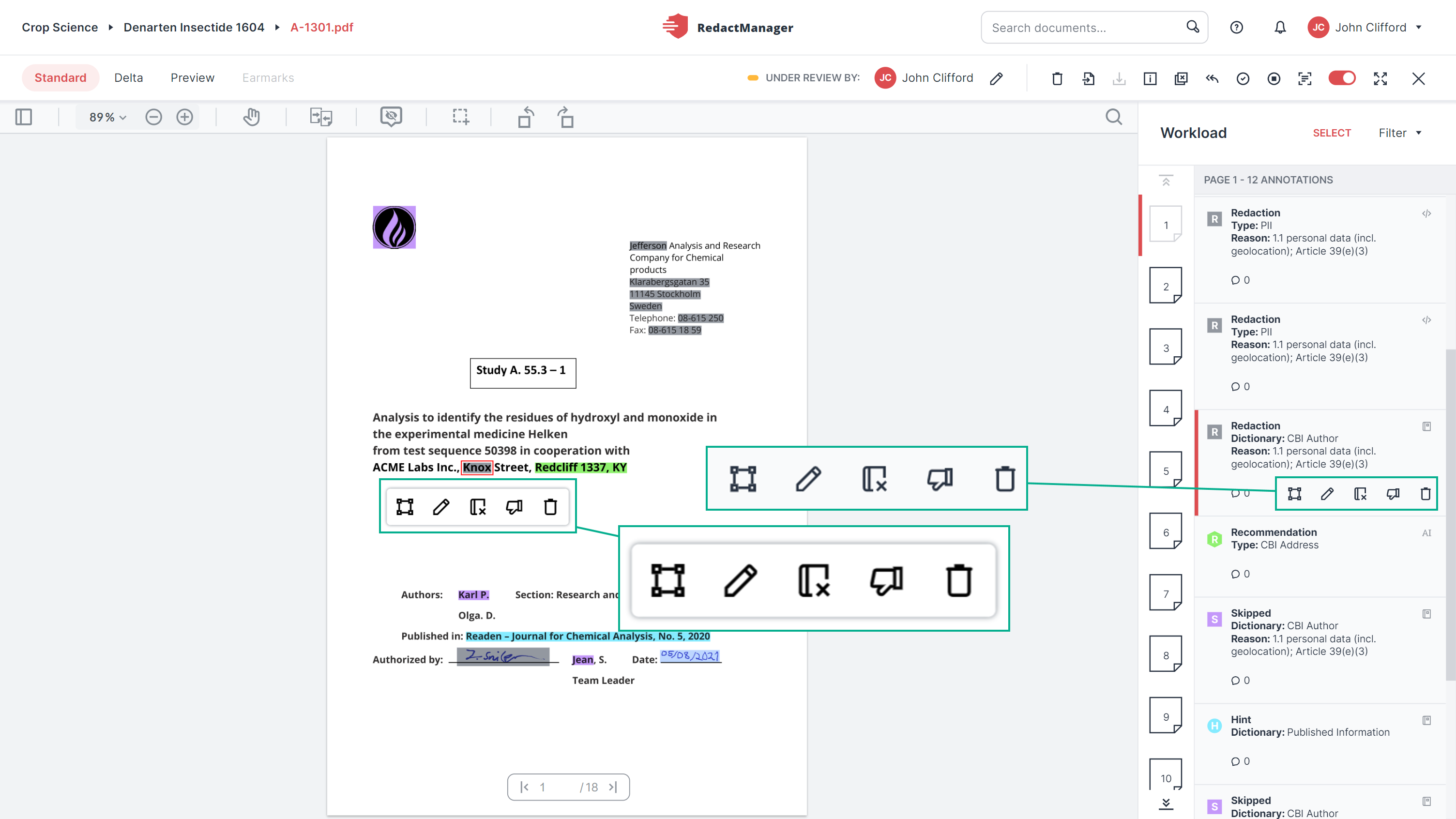This screenshot has height=819, width=1456.
Task: Open the John Clifford user menu
Action: tap(1365, 27)
